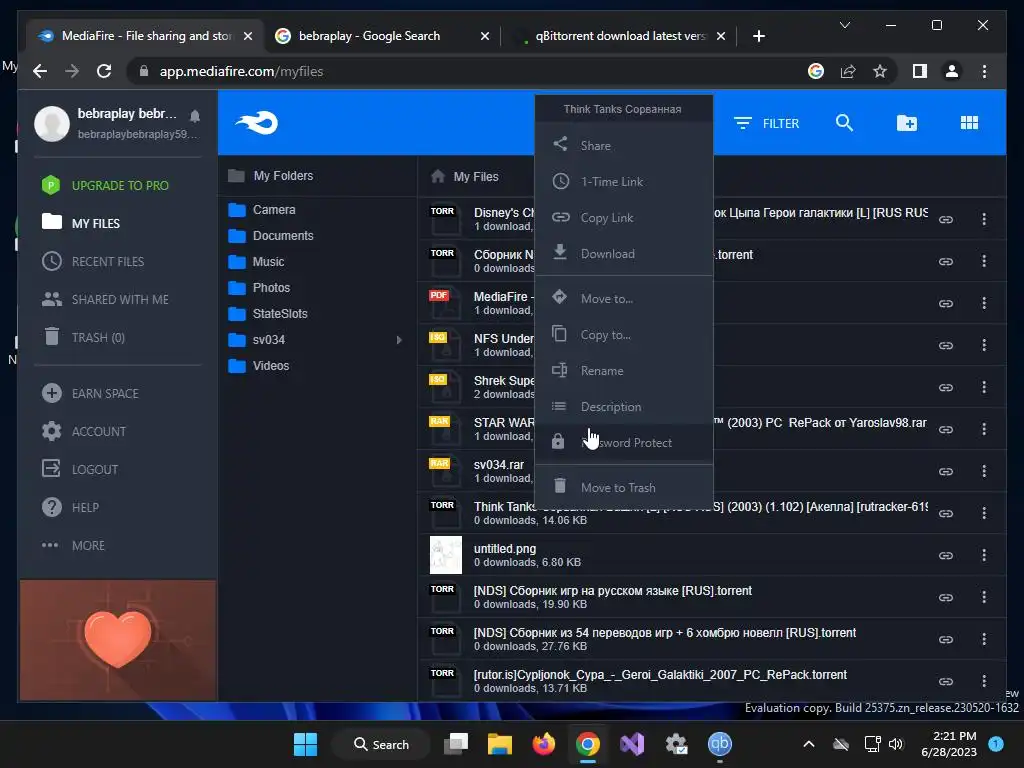Select Rename in context menu
The image size is (1024, 768).
[x=624, y=370]
